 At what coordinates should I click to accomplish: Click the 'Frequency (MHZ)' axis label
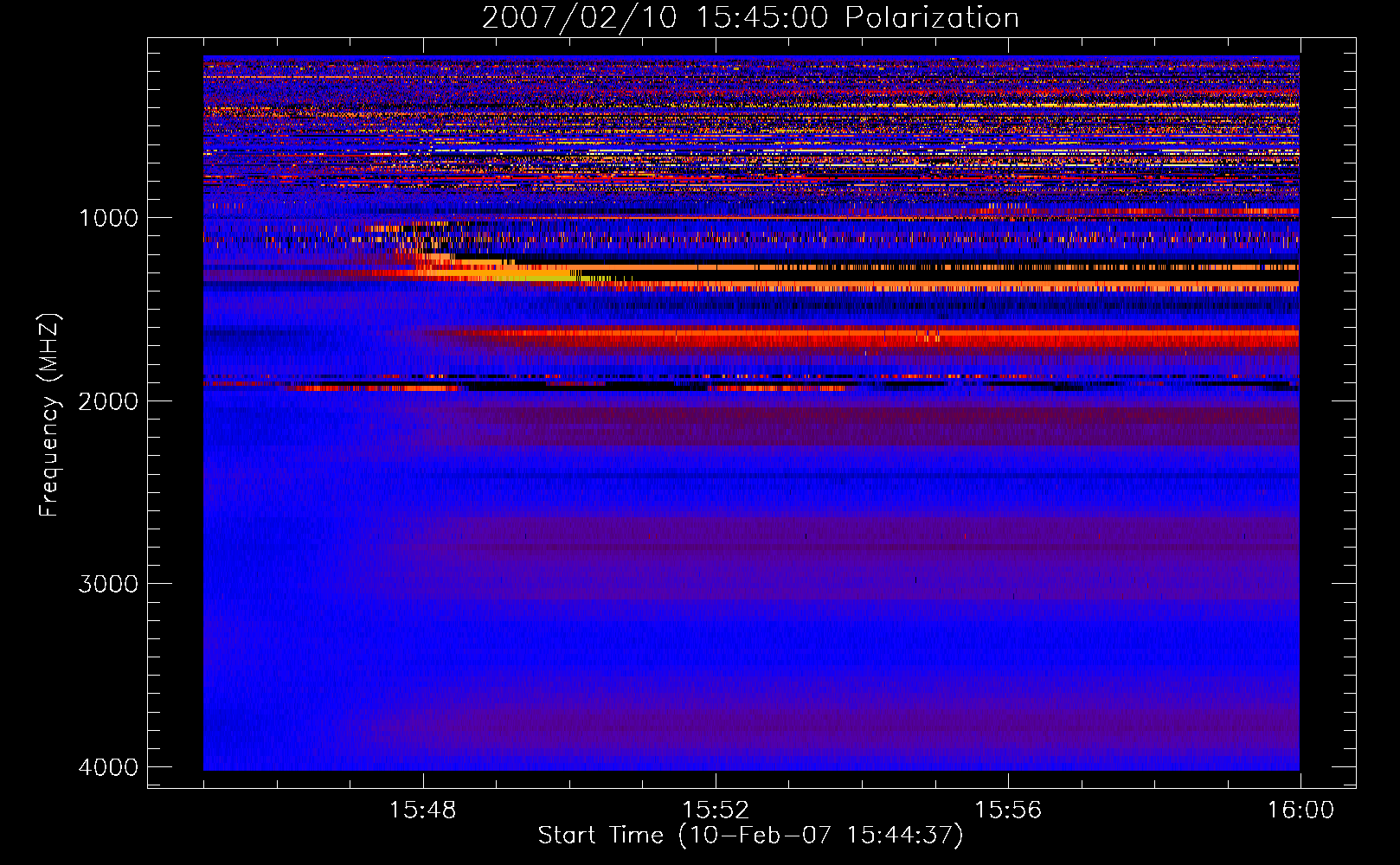(x=50, y=415)
